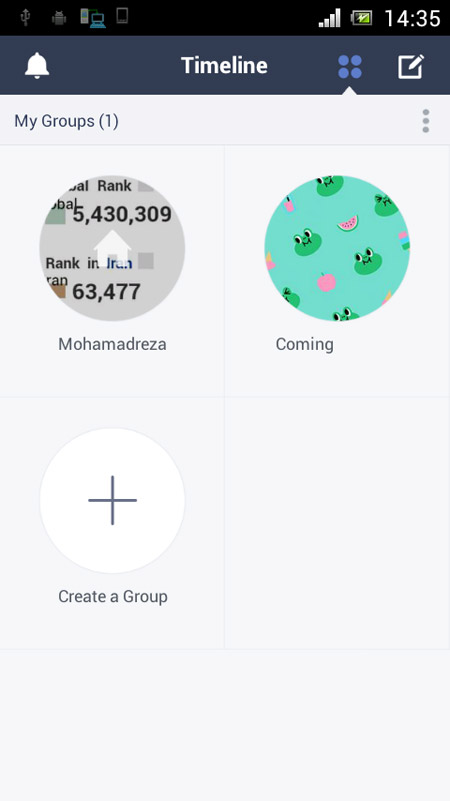Select the Create a Group label
The height and width of the screenshot is (801, 450).
pyautogui.click(x=113, y=596)
